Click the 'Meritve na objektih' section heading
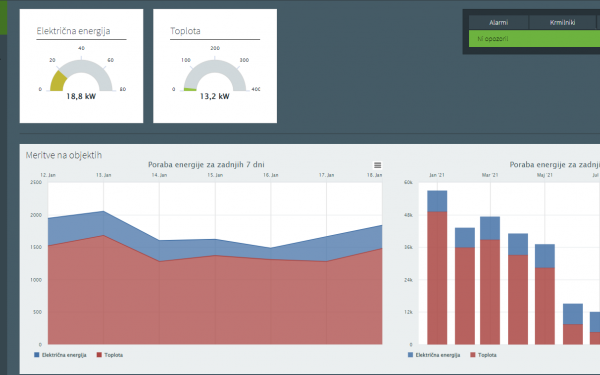600x375 pixels. click(64, 155)
